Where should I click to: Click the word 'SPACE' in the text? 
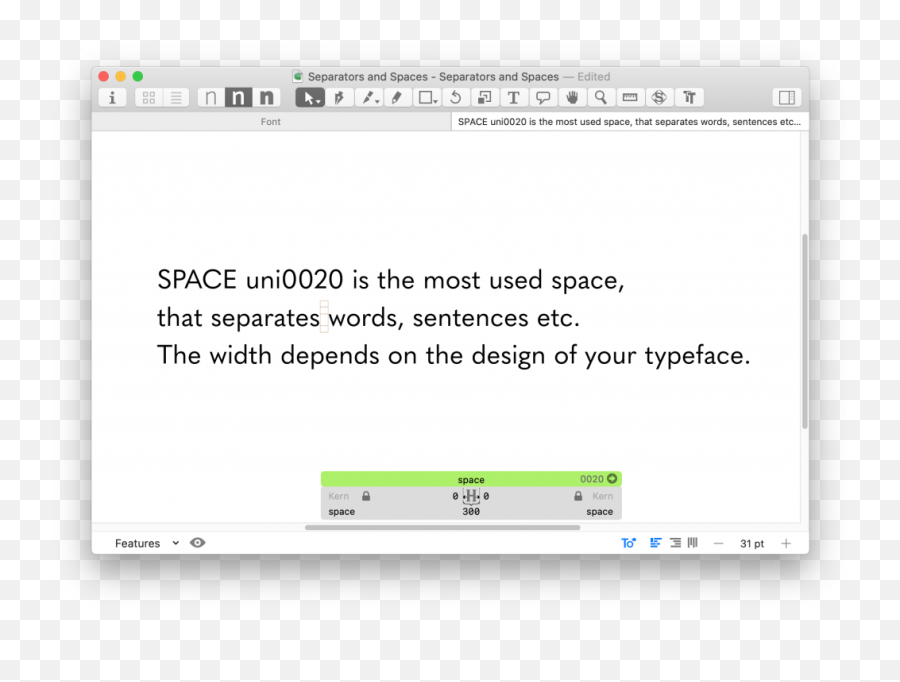197,280
